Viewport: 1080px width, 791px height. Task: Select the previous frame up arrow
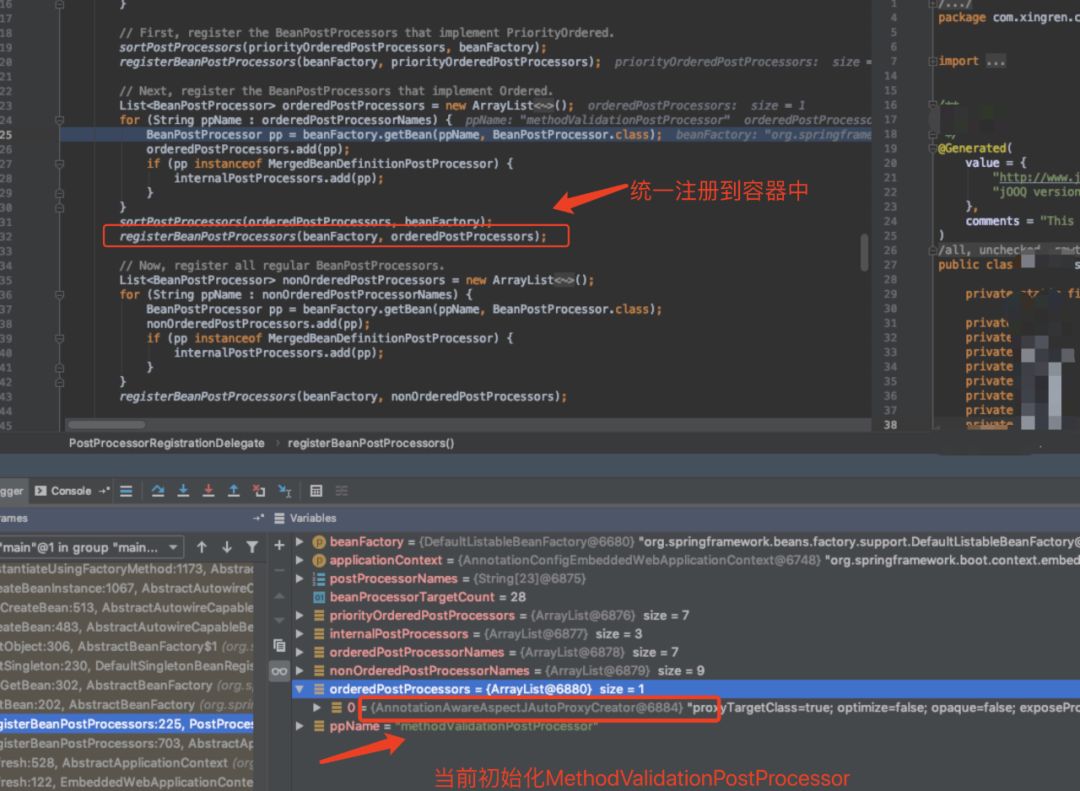(x=202, y=547)
